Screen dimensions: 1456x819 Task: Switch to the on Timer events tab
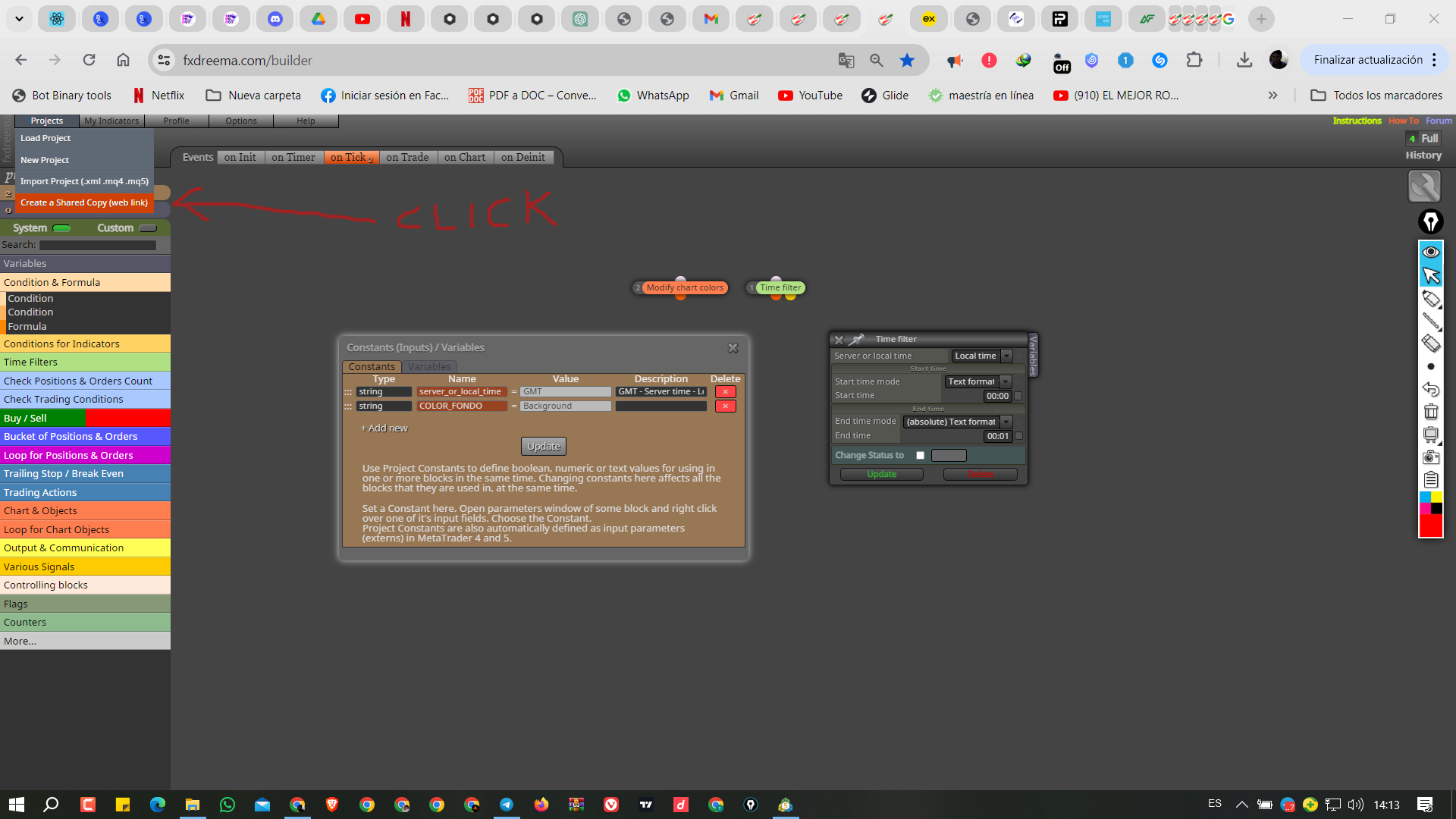point(293,157)
